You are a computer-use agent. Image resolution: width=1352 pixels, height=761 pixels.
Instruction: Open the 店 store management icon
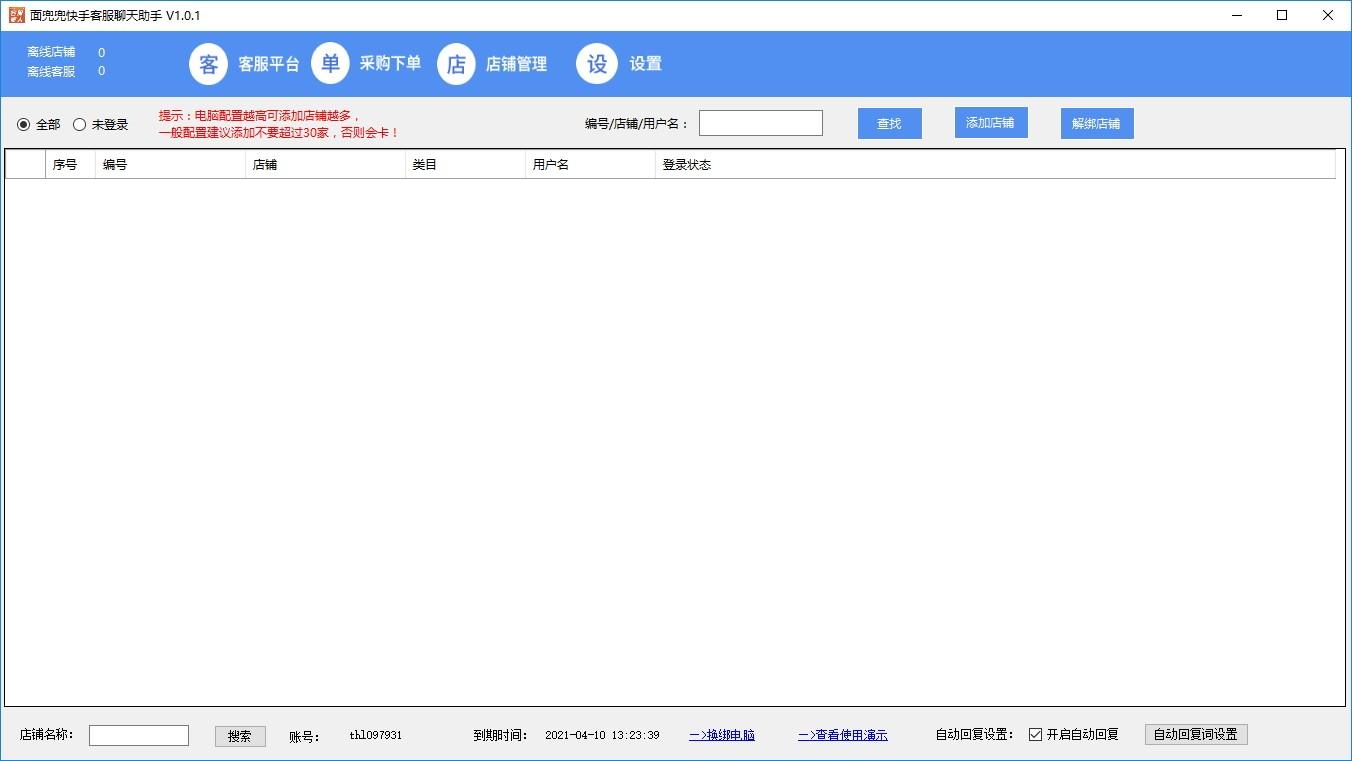(x=456, y=64)
